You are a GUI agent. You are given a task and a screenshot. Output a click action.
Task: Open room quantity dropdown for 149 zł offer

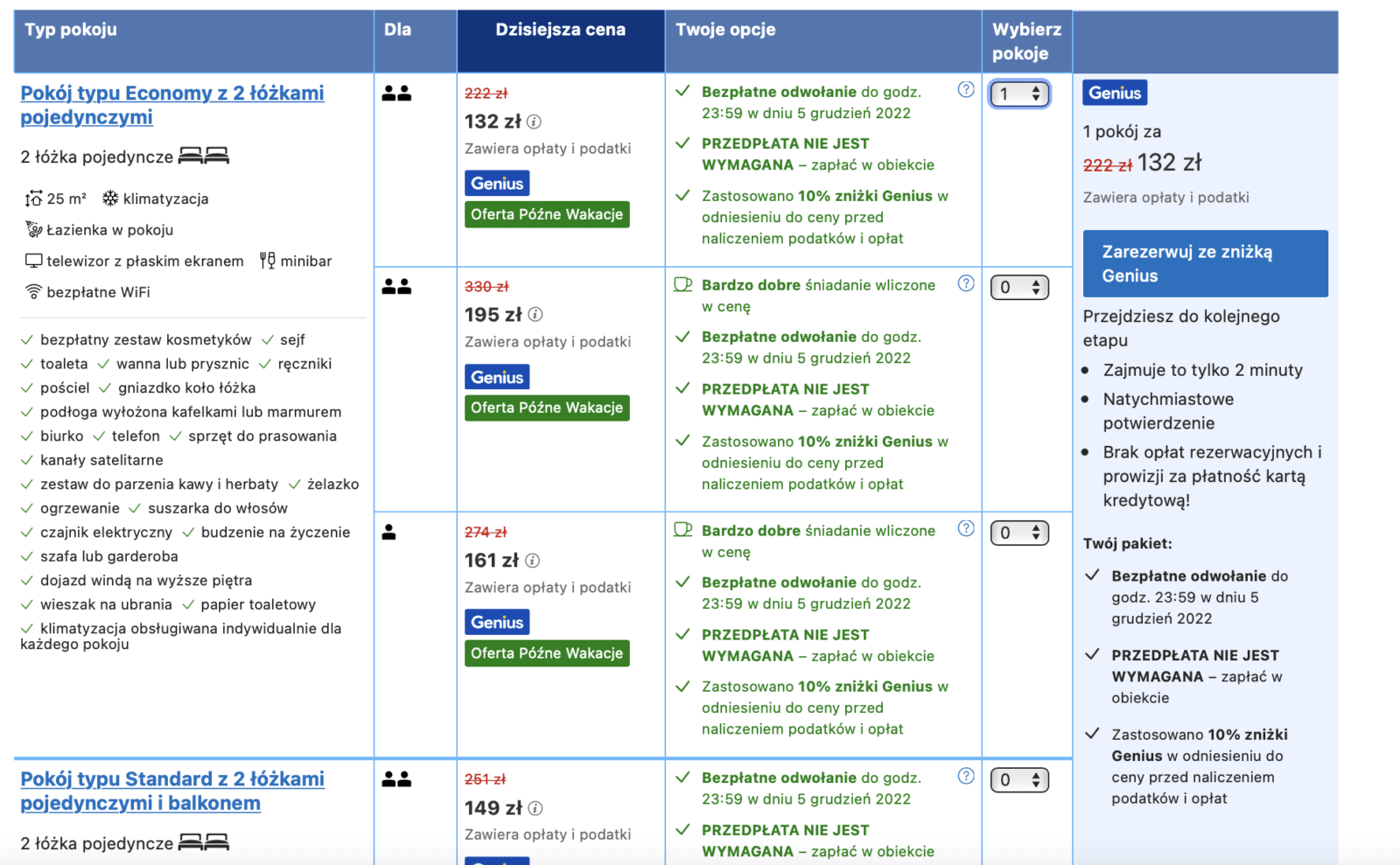pyautogui.click(x=1019, y=780)
